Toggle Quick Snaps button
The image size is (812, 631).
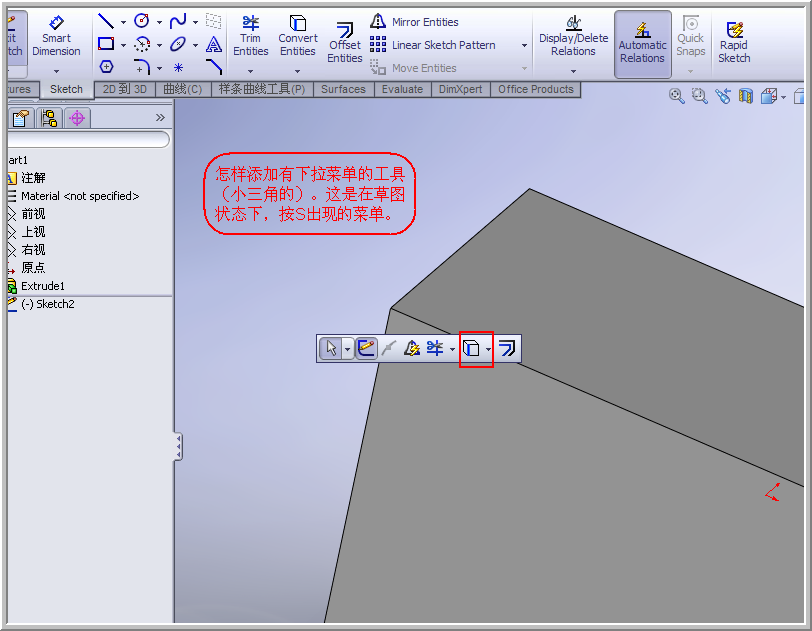691,36
